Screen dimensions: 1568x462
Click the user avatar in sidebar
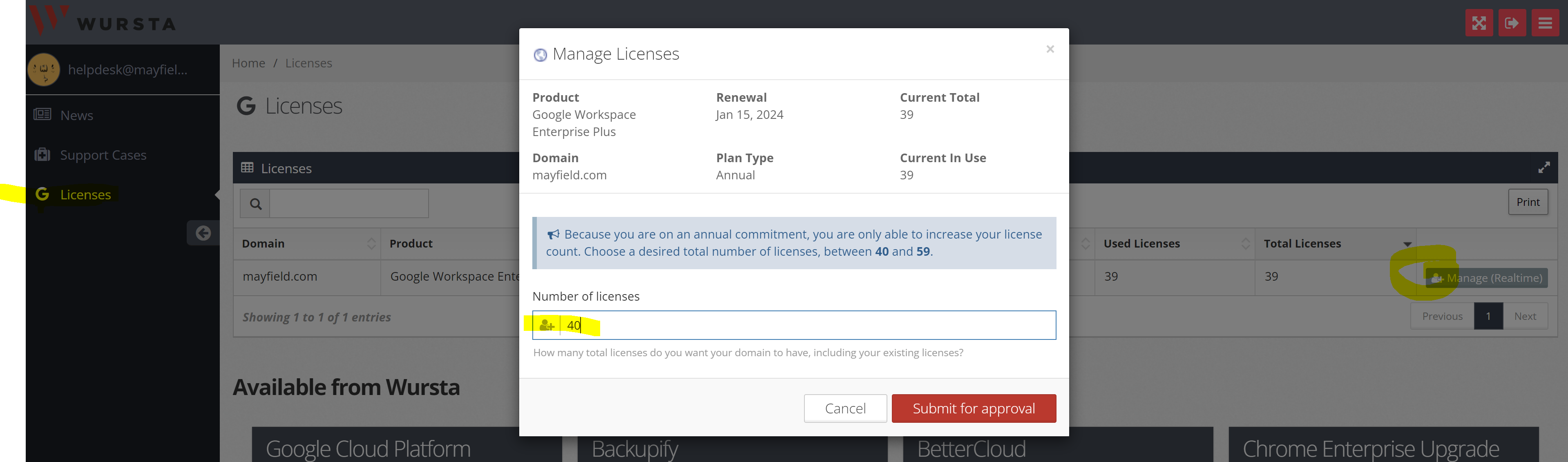[x=44, y=69]
